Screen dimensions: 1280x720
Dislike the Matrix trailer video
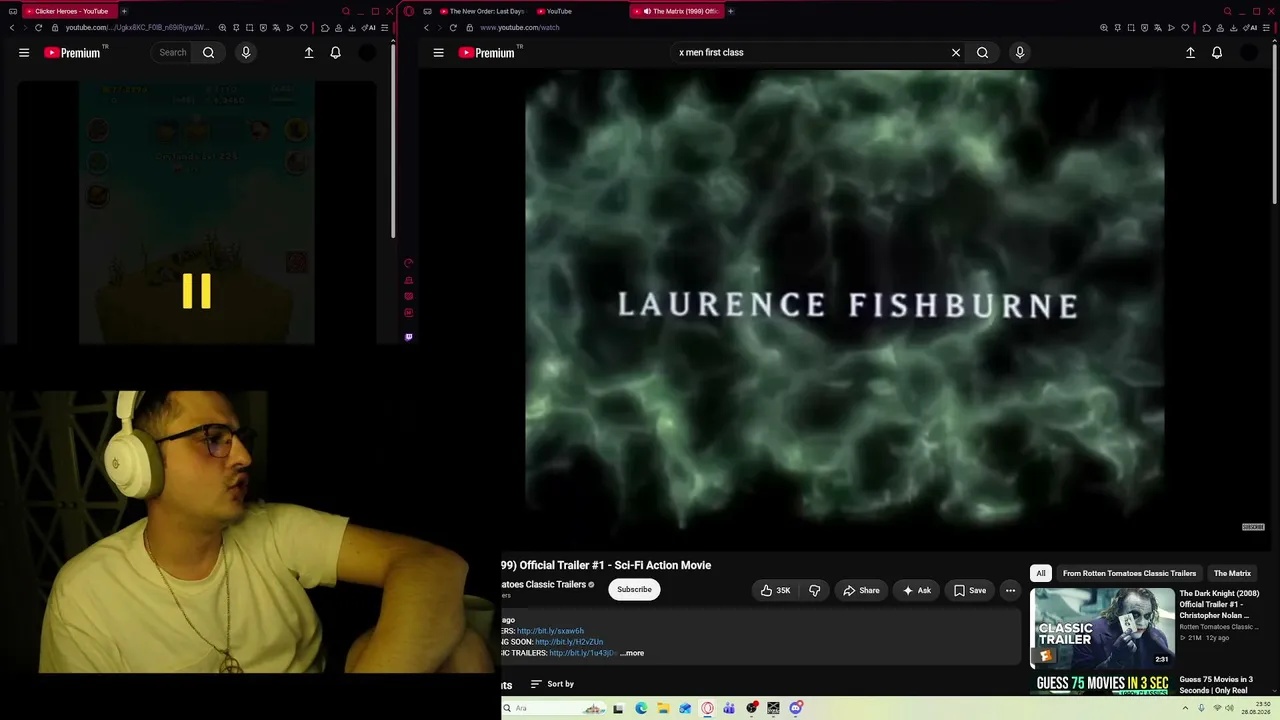pyautogui.click(x=814, y=590)
